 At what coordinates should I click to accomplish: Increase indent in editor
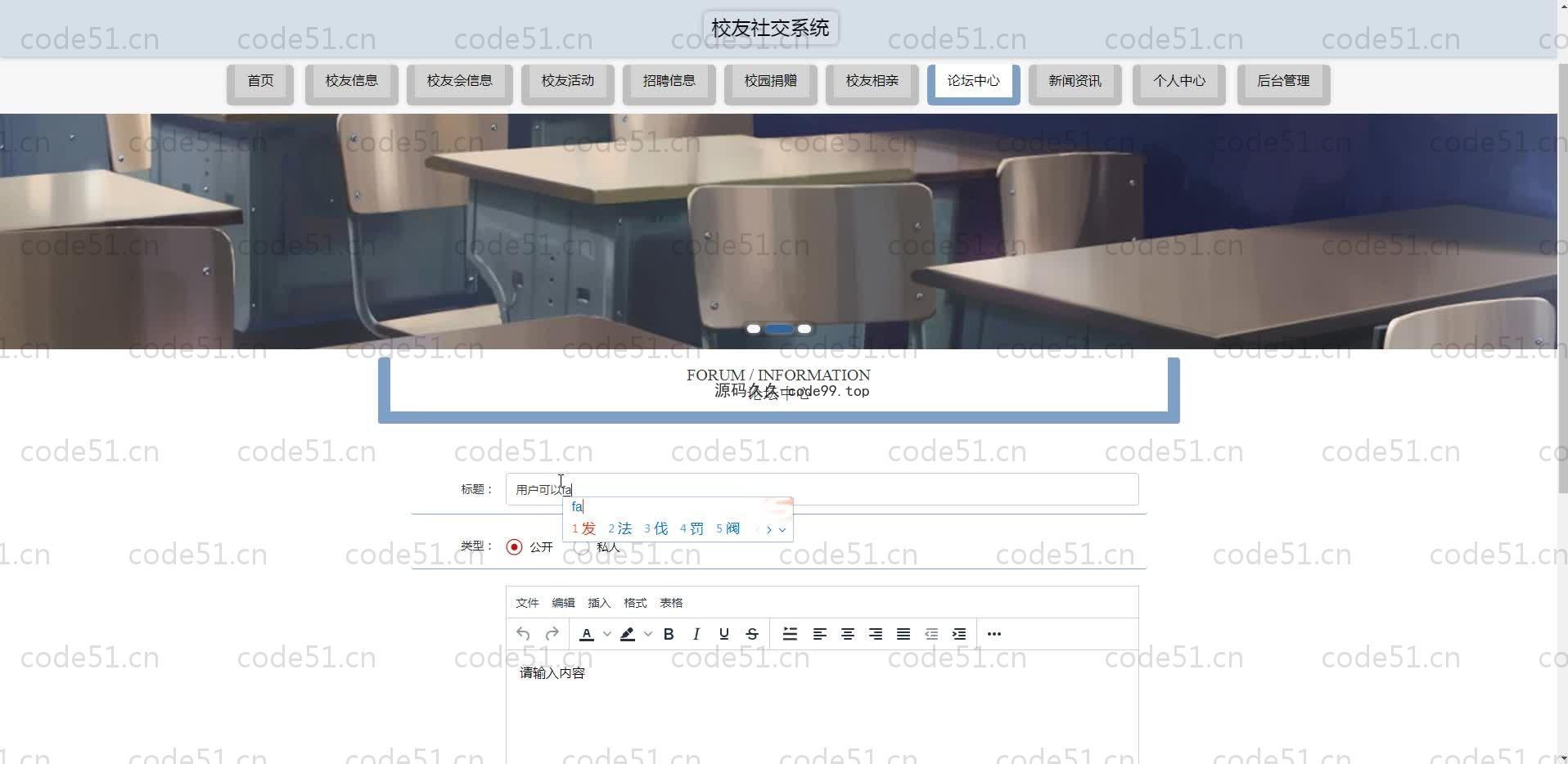coord(959,634)
